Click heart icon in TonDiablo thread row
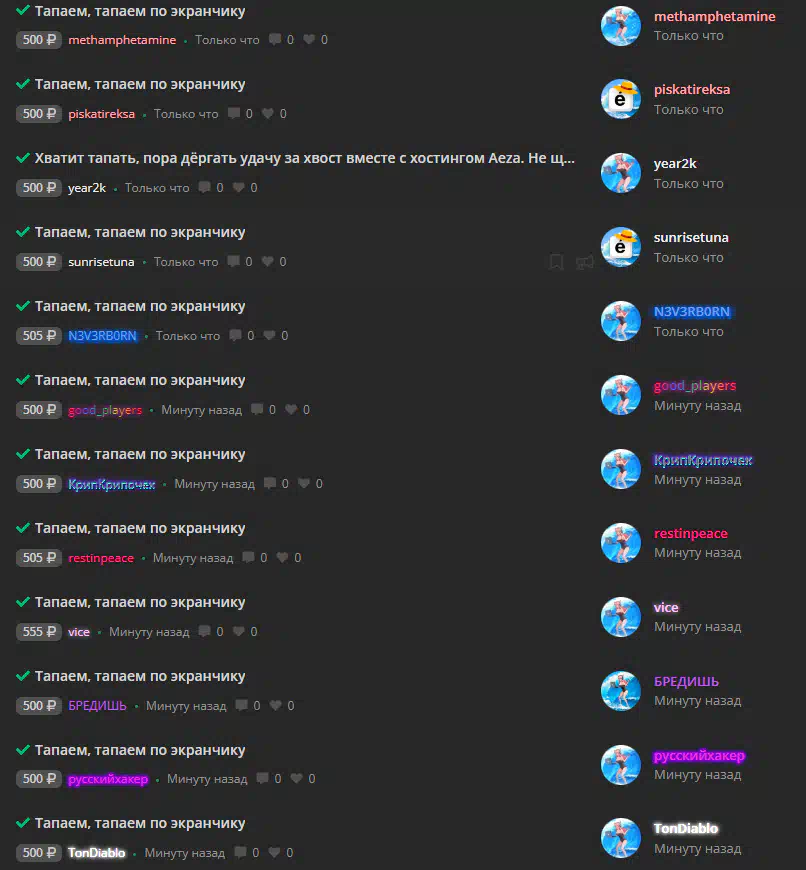Viewport: 806px width, 870px height. [x=274, y=852]
